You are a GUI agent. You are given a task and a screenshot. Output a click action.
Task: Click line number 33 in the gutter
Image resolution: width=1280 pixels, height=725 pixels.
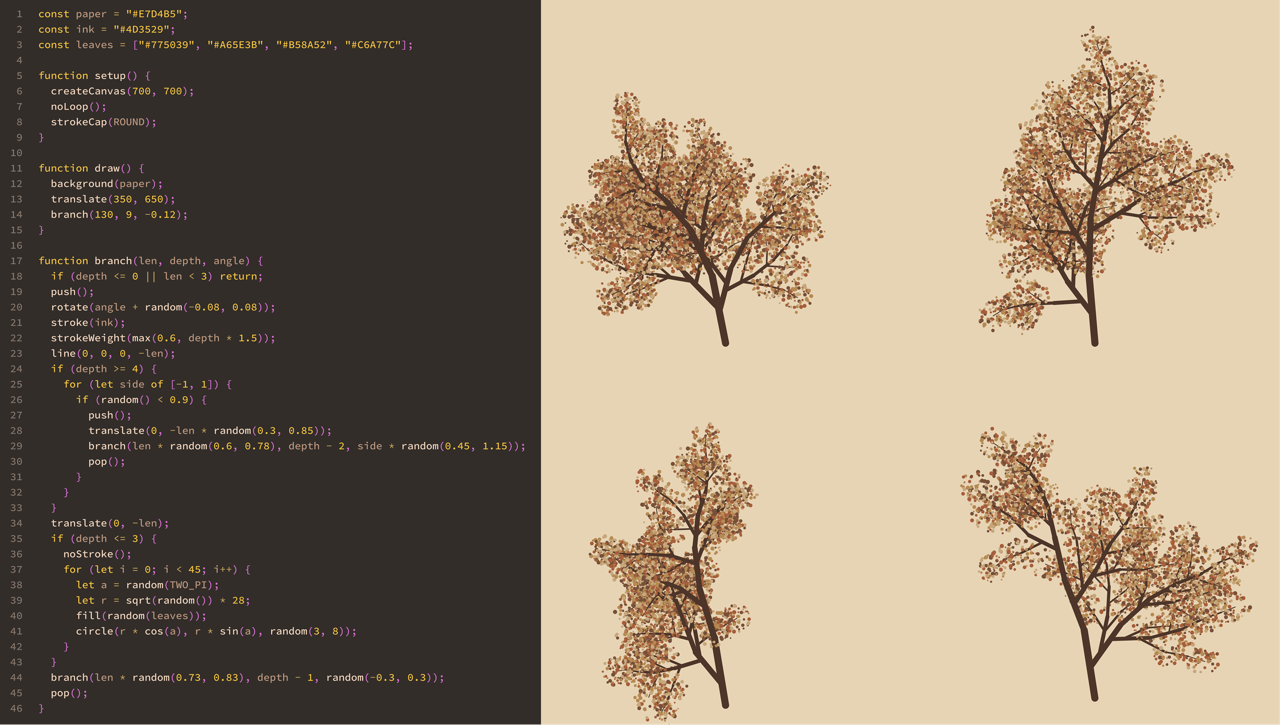coord(17,508)
